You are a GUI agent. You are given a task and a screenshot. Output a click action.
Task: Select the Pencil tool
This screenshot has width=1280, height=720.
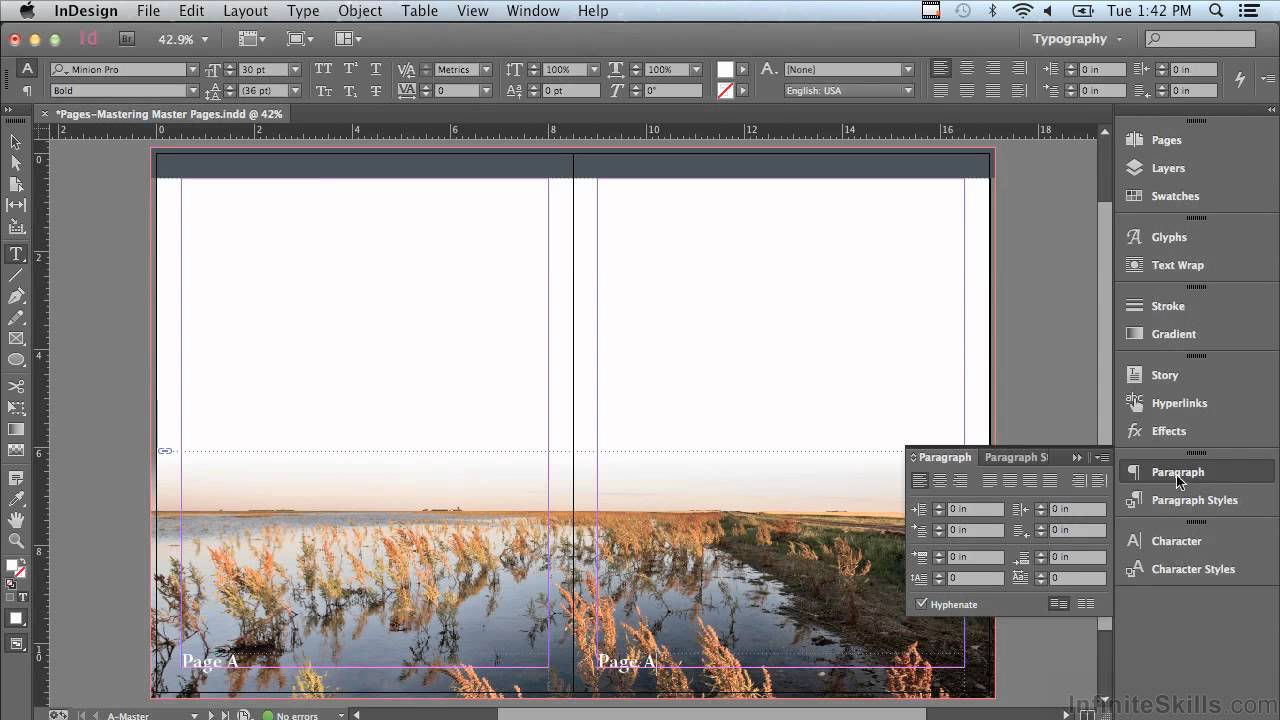16,318
